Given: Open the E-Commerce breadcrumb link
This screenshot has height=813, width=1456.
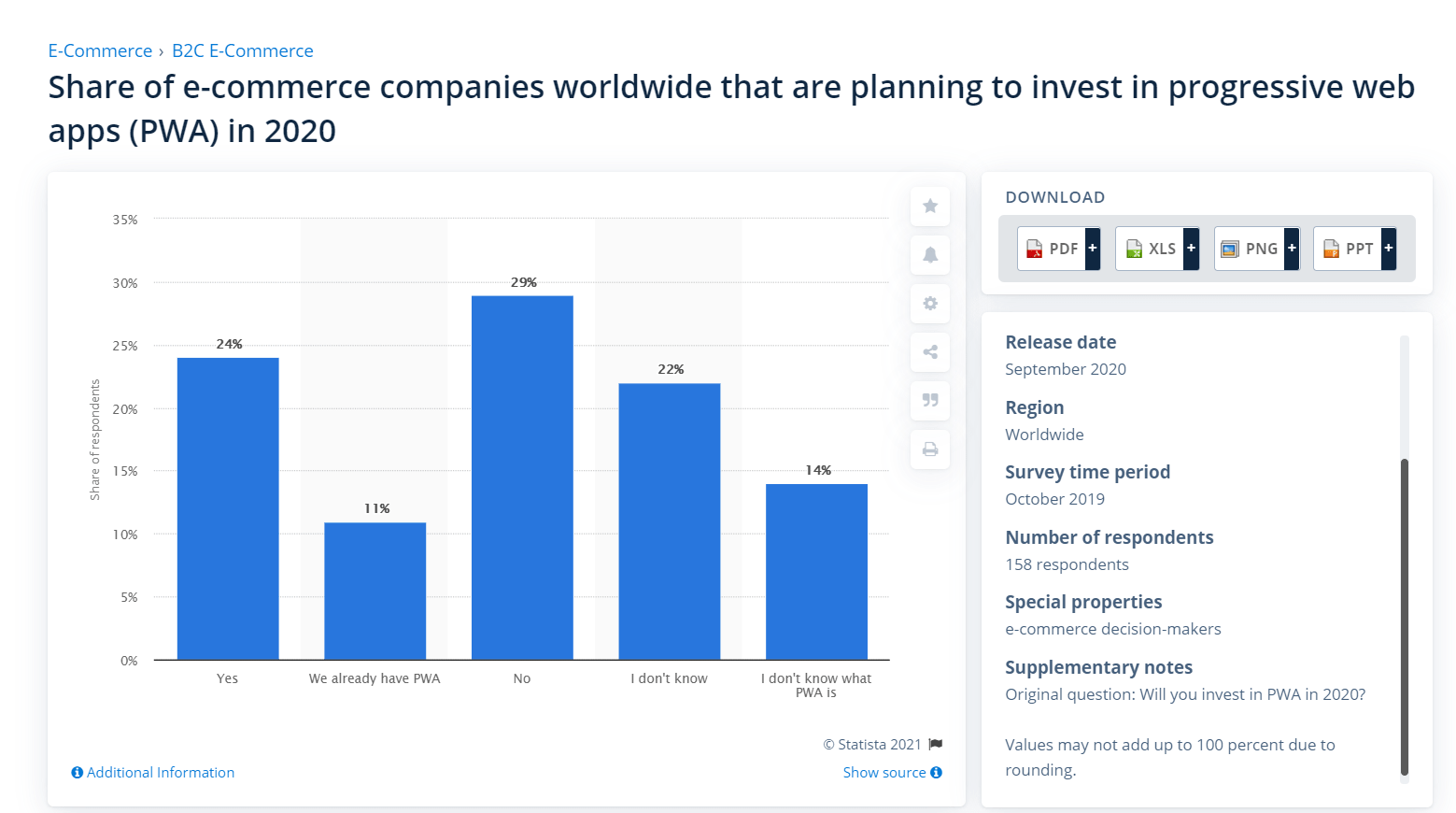Looking at the screenshot, I should [x=100, y=50].
